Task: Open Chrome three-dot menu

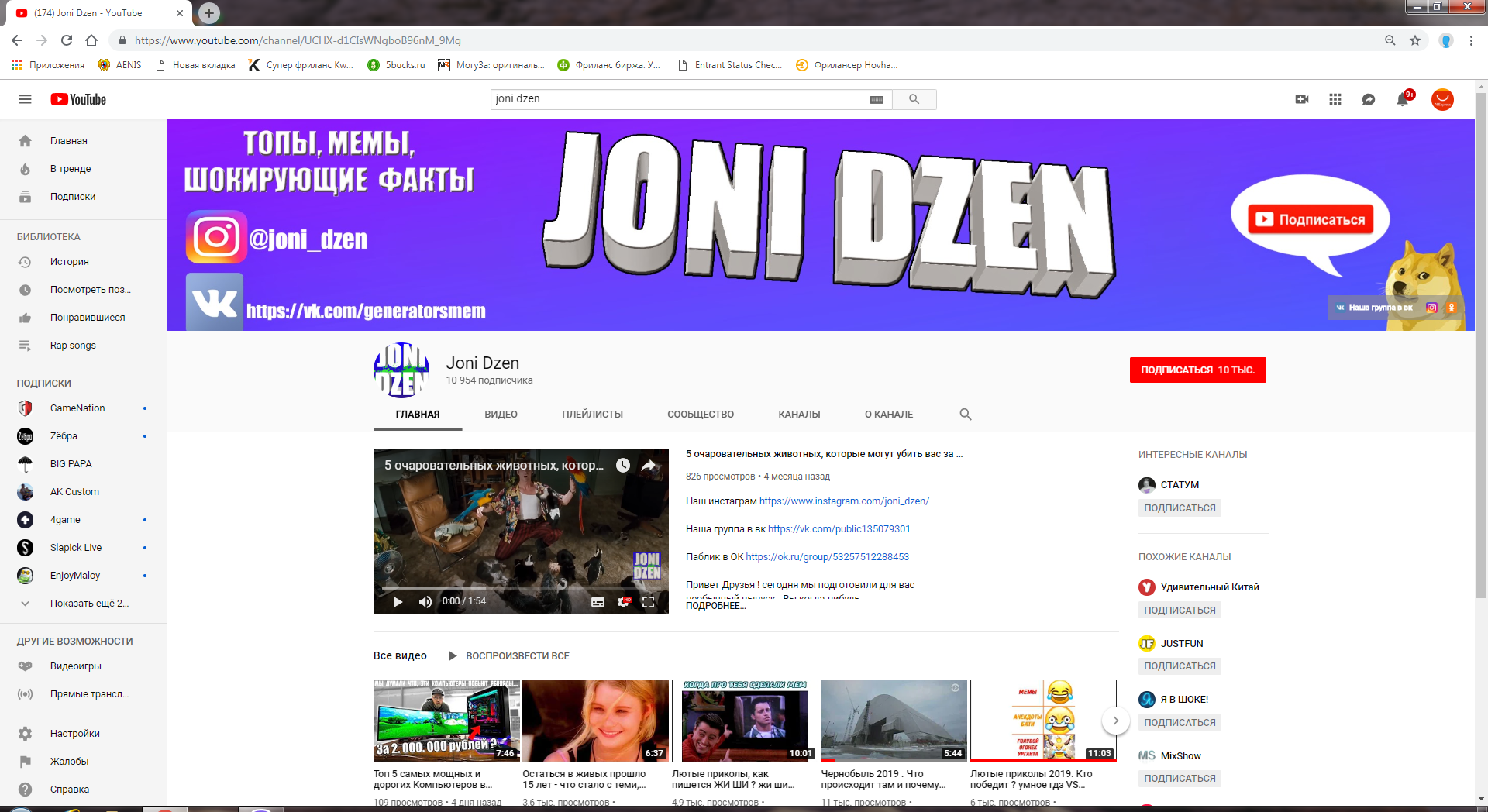Action: pyautogui.click(x=1471, y=40)
